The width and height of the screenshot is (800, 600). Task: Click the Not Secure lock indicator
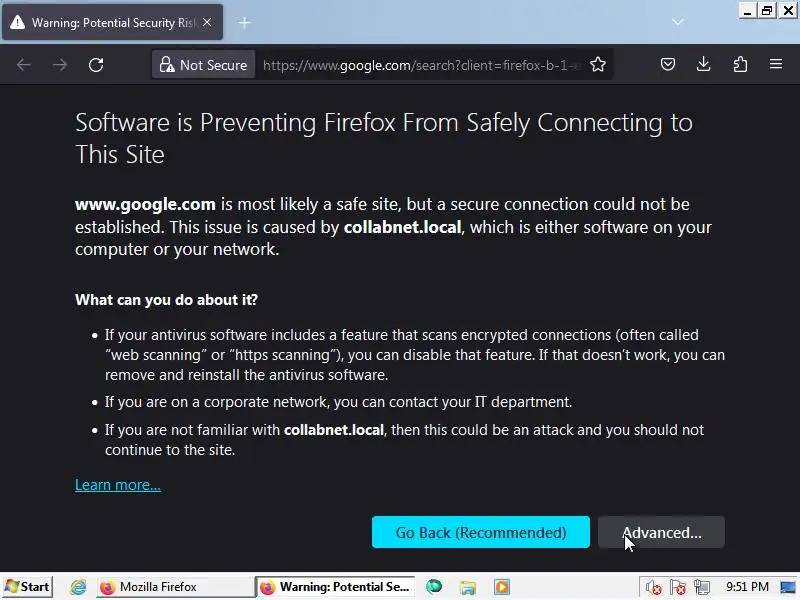(x=203, y=65)
